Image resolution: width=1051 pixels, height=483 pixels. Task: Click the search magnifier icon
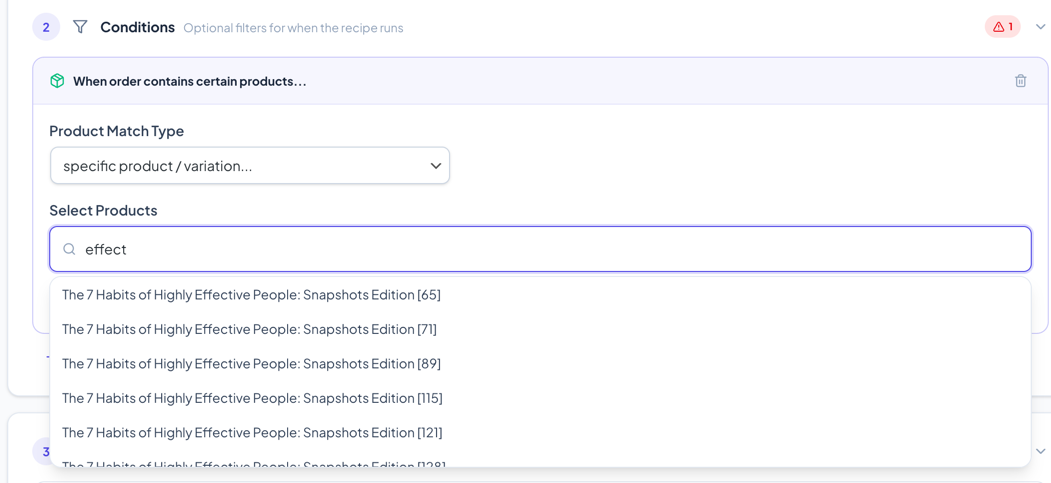tap(69, 249)
